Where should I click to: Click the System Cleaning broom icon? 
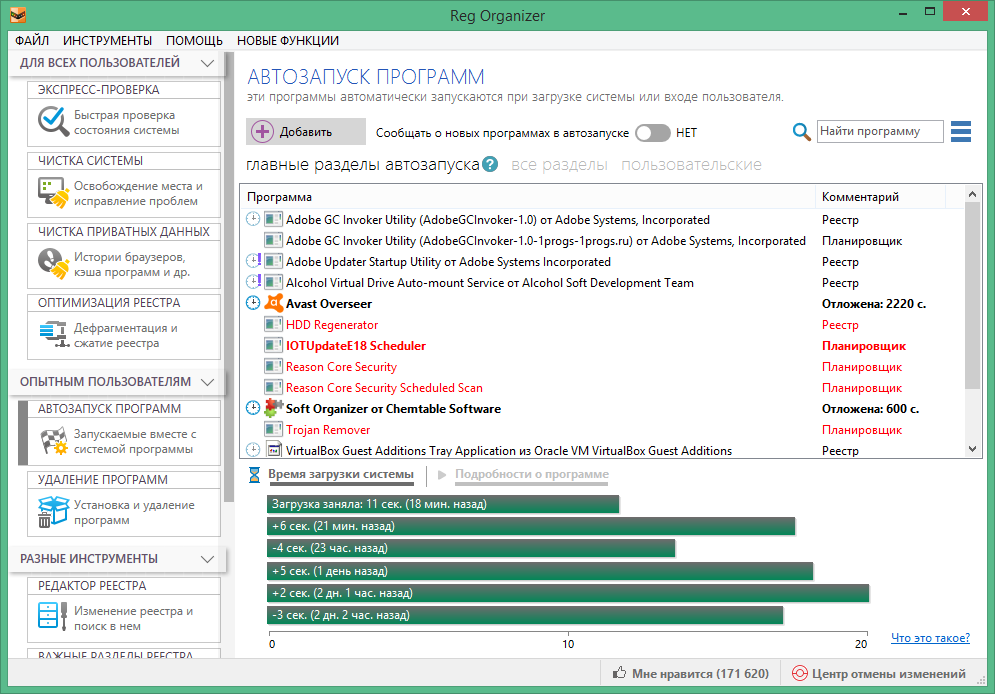tap(52, 193)
